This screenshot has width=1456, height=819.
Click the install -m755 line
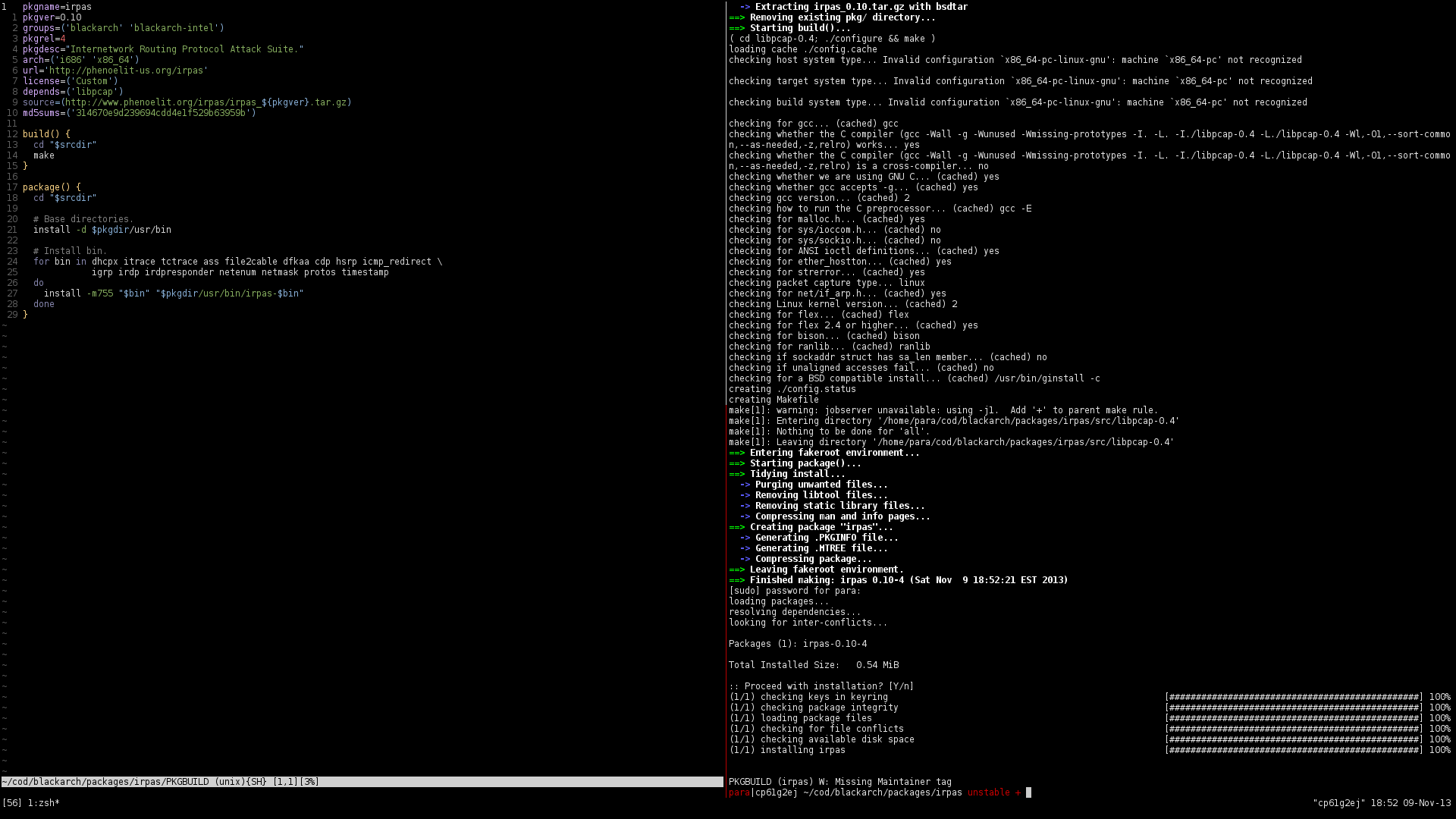[174, 293]
